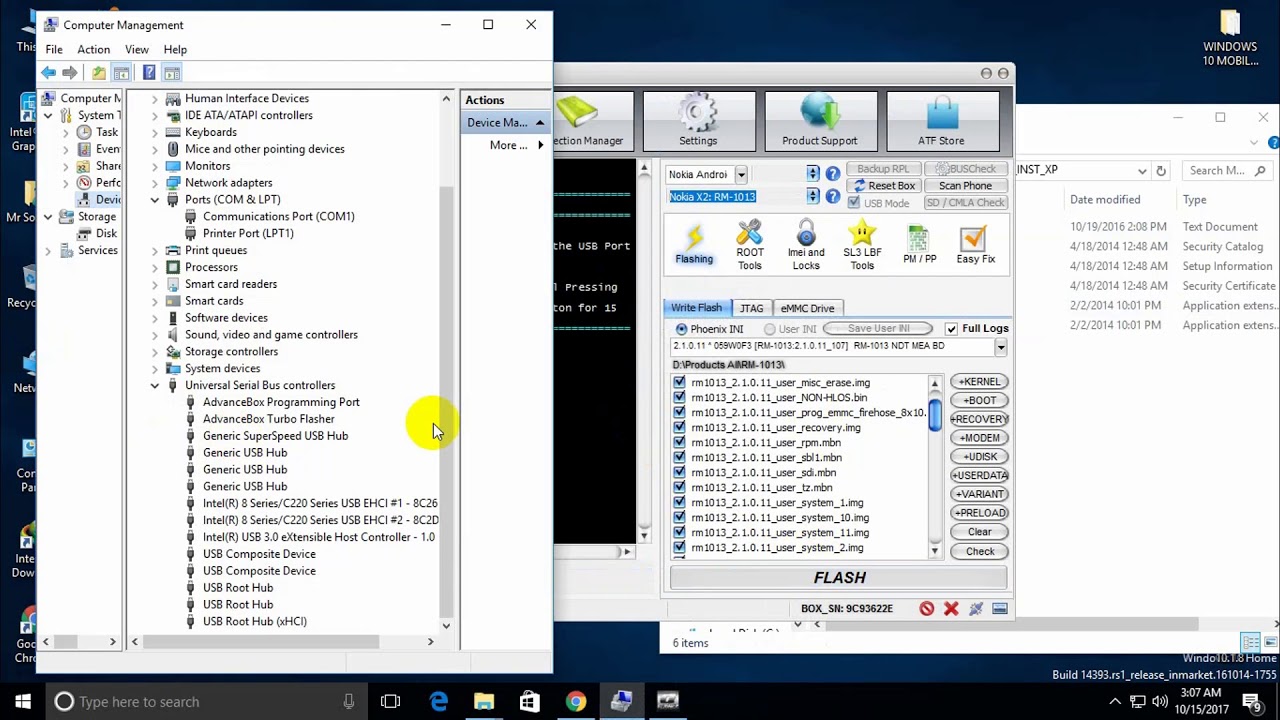Click the red X icon in ATF status bar
Screen dimensions: 1280x720
951,608
